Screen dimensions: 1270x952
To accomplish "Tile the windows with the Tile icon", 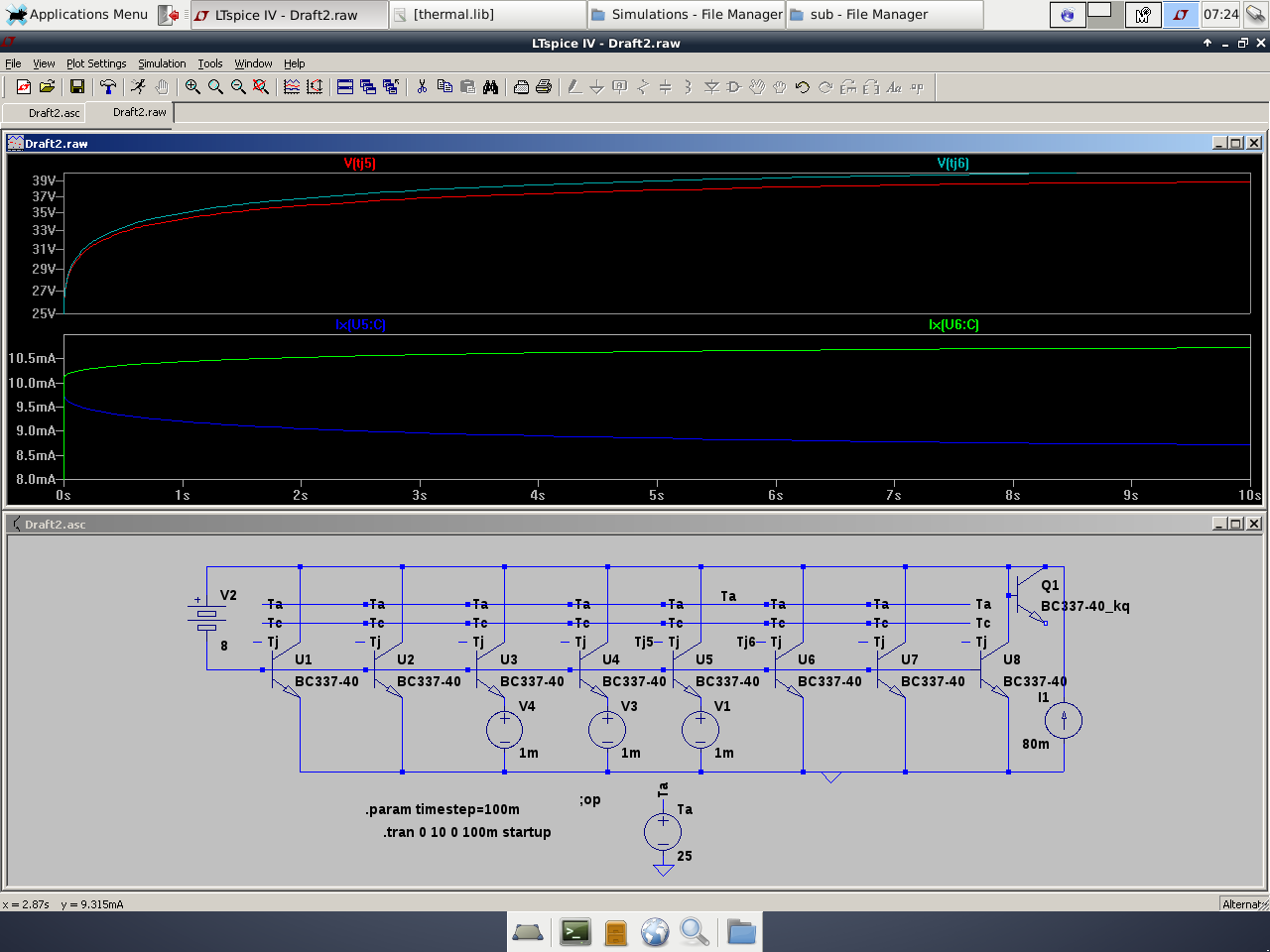I will [345, 87].
